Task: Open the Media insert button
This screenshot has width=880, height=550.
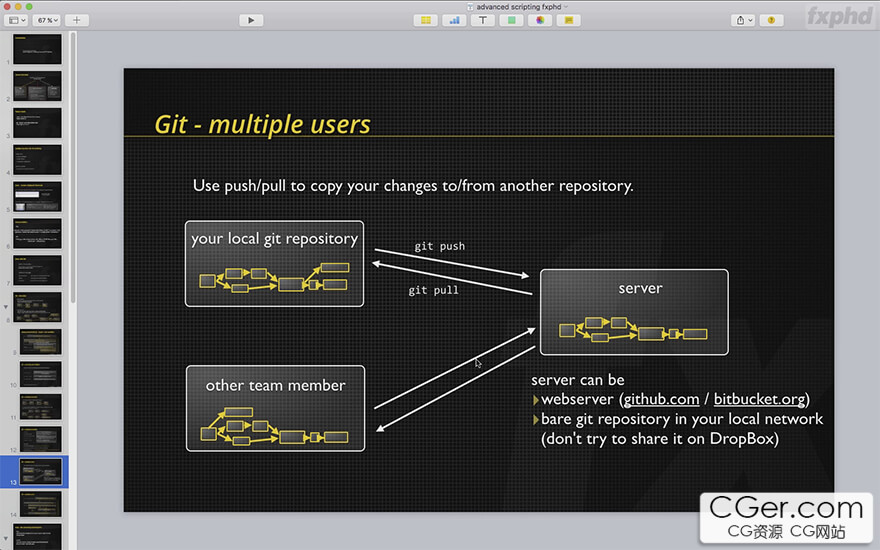Action: pos(540,20)
